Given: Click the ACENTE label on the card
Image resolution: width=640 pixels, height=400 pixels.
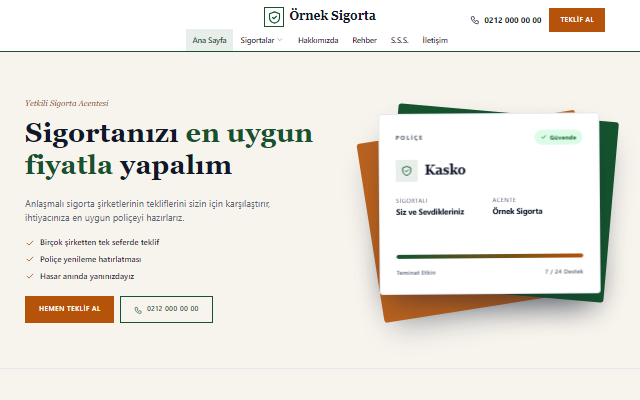Looking at the screenshot, I should pos(504,200).
